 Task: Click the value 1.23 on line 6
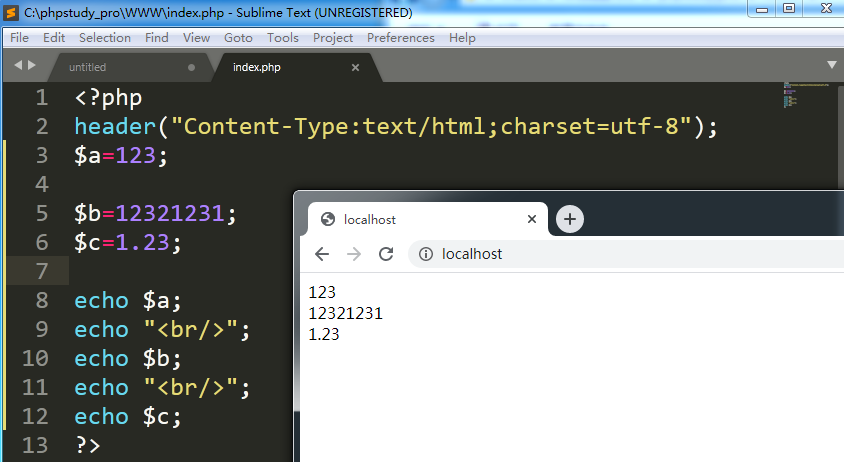(x=143, y=243)
